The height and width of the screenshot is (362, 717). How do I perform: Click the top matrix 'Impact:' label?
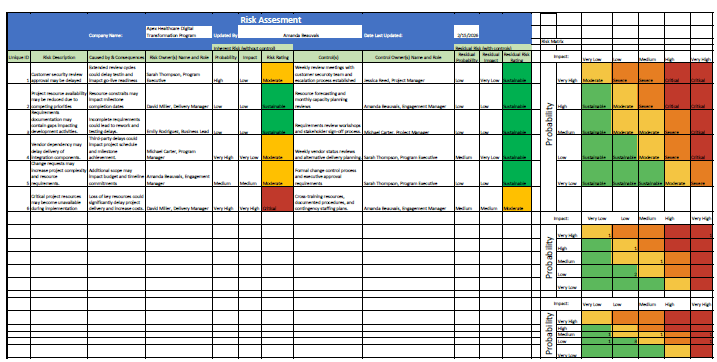click(x=561, y=57)
